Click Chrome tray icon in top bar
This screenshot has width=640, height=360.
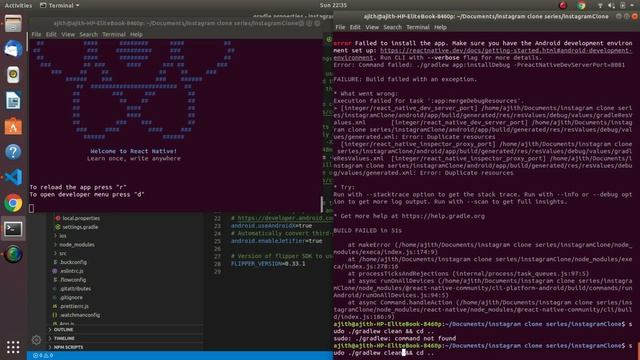(581, 5)
